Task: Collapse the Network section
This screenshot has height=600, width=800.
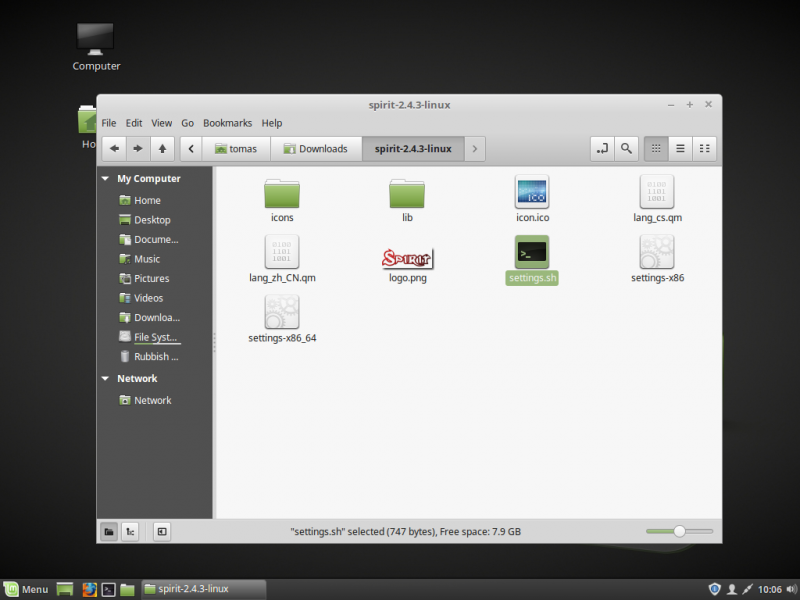Action: click(x=105, y=378)
